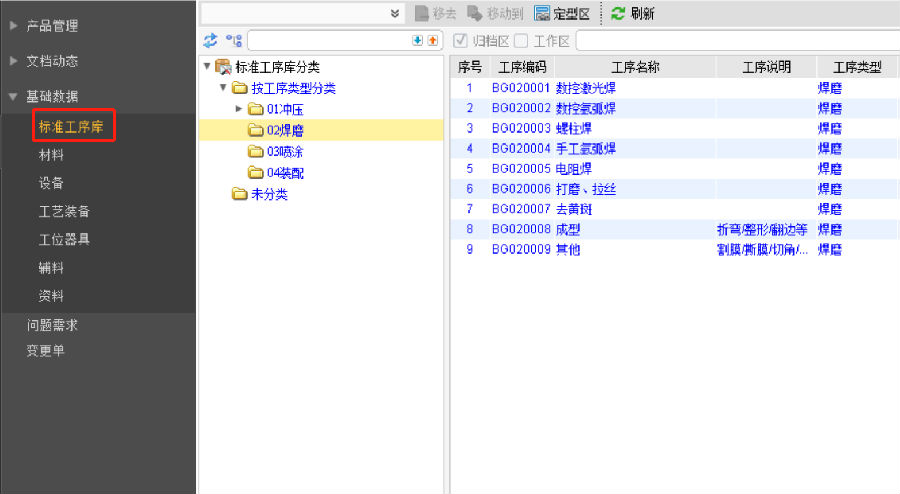900x494 pixels.
Task: Sort by 工序编码 column header
Action: 522,67
